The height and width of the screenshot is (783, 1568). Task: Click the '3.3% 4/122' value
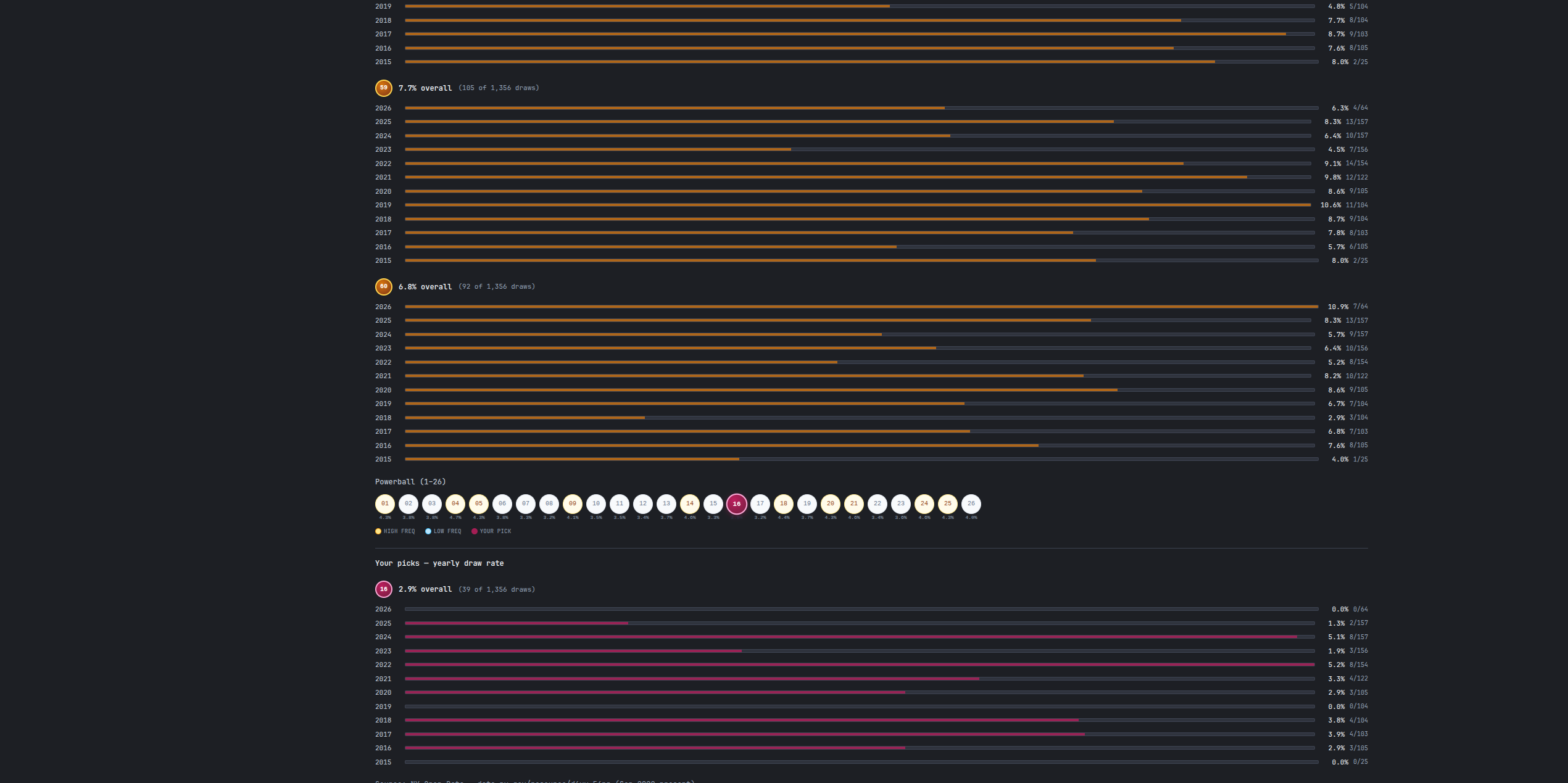tap(1348, 679)
